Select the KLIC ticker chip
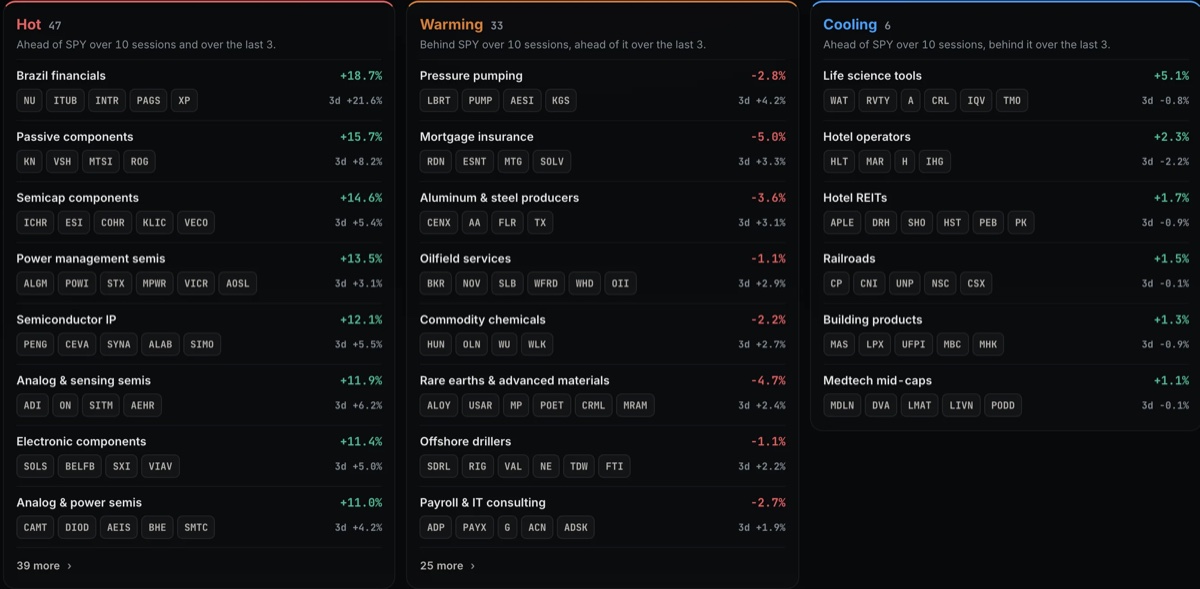The width and height of the screenshot is (1200, 589). (154, 223)
